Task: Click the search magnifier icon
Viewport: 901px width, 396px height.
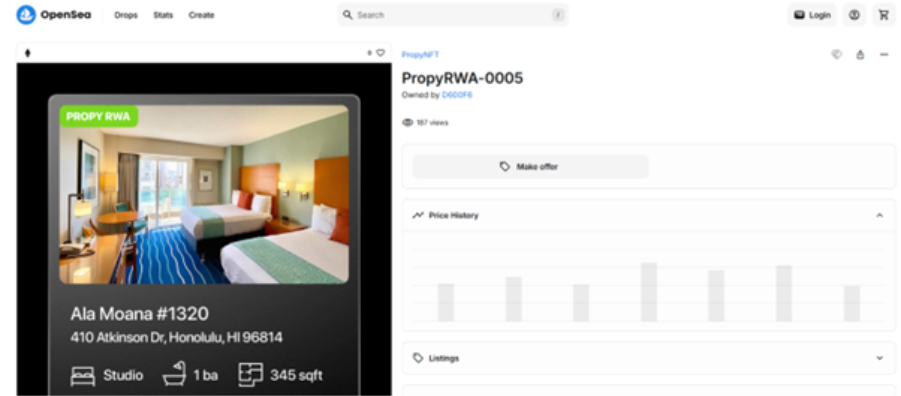Action: click(x=348, y=15)
